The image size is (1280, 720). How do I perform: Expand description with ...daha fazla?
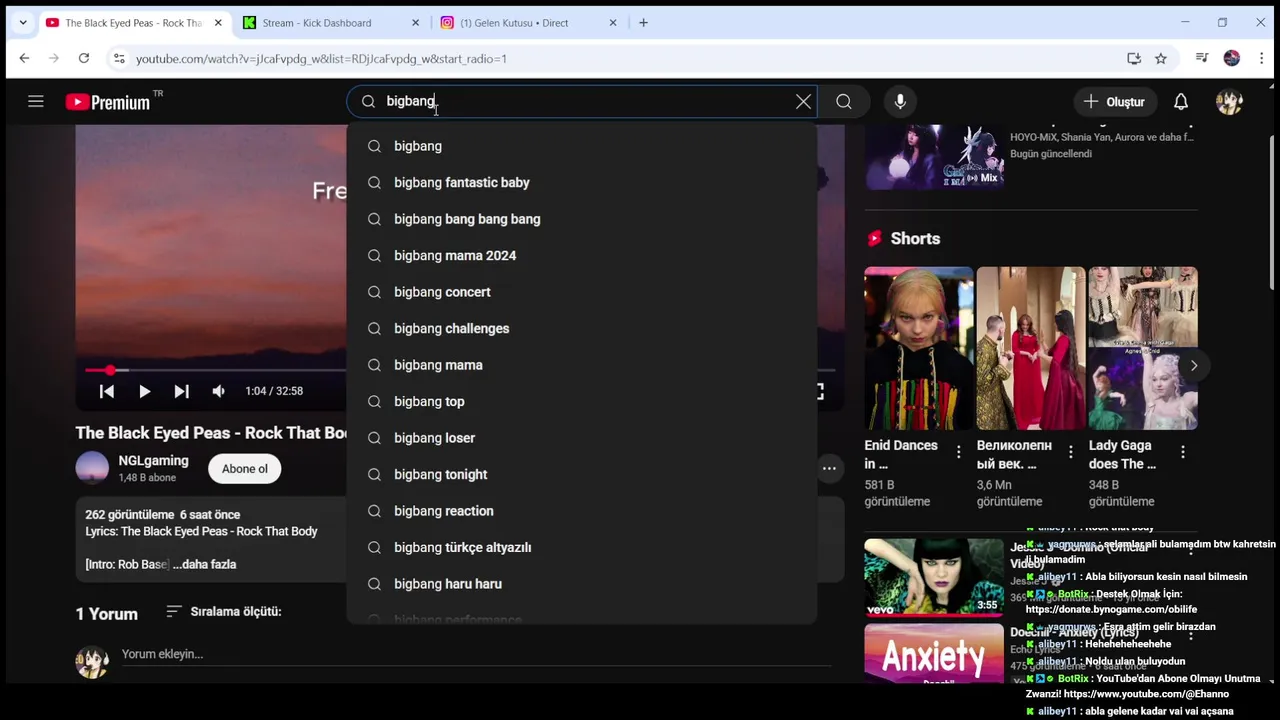[x=204, y=564]
